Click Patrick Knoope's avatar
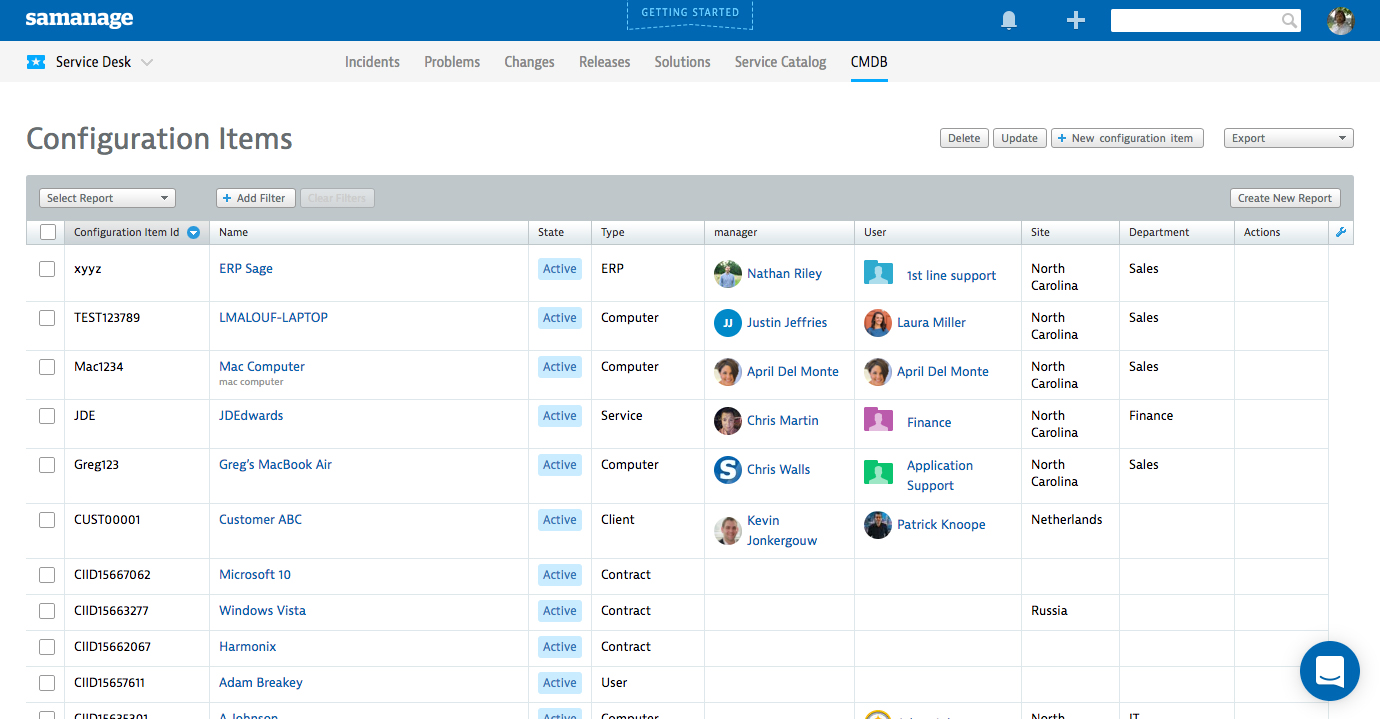1380x719 pixels. click(x=878, y=525)
